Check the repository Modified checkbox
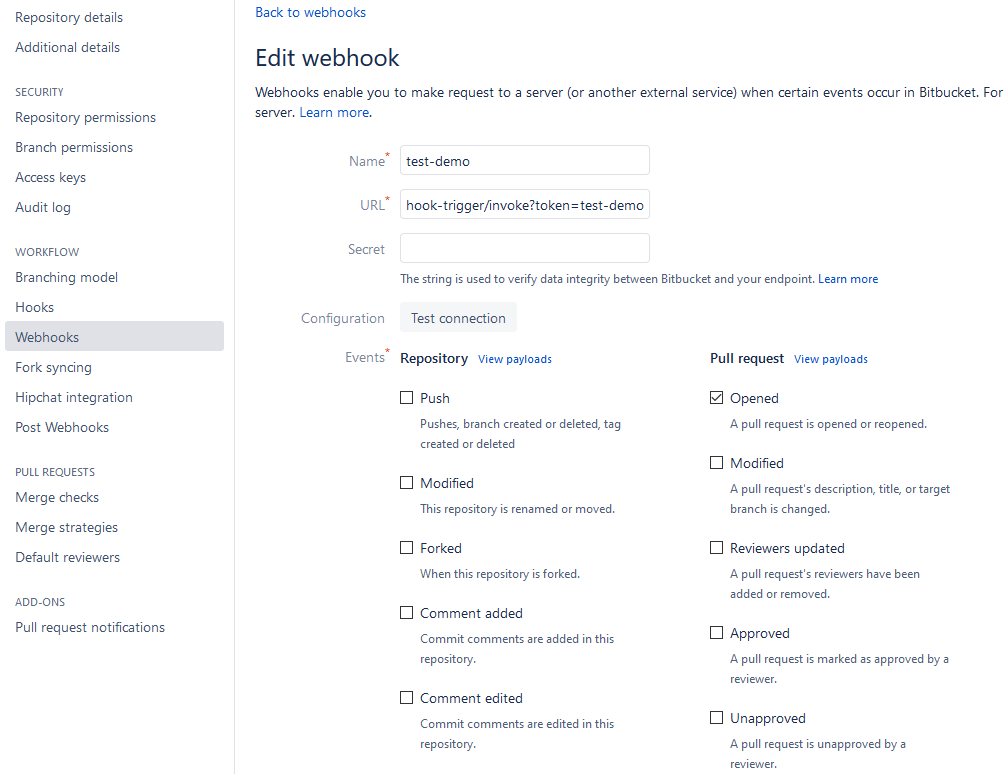 tap(406, 483)
